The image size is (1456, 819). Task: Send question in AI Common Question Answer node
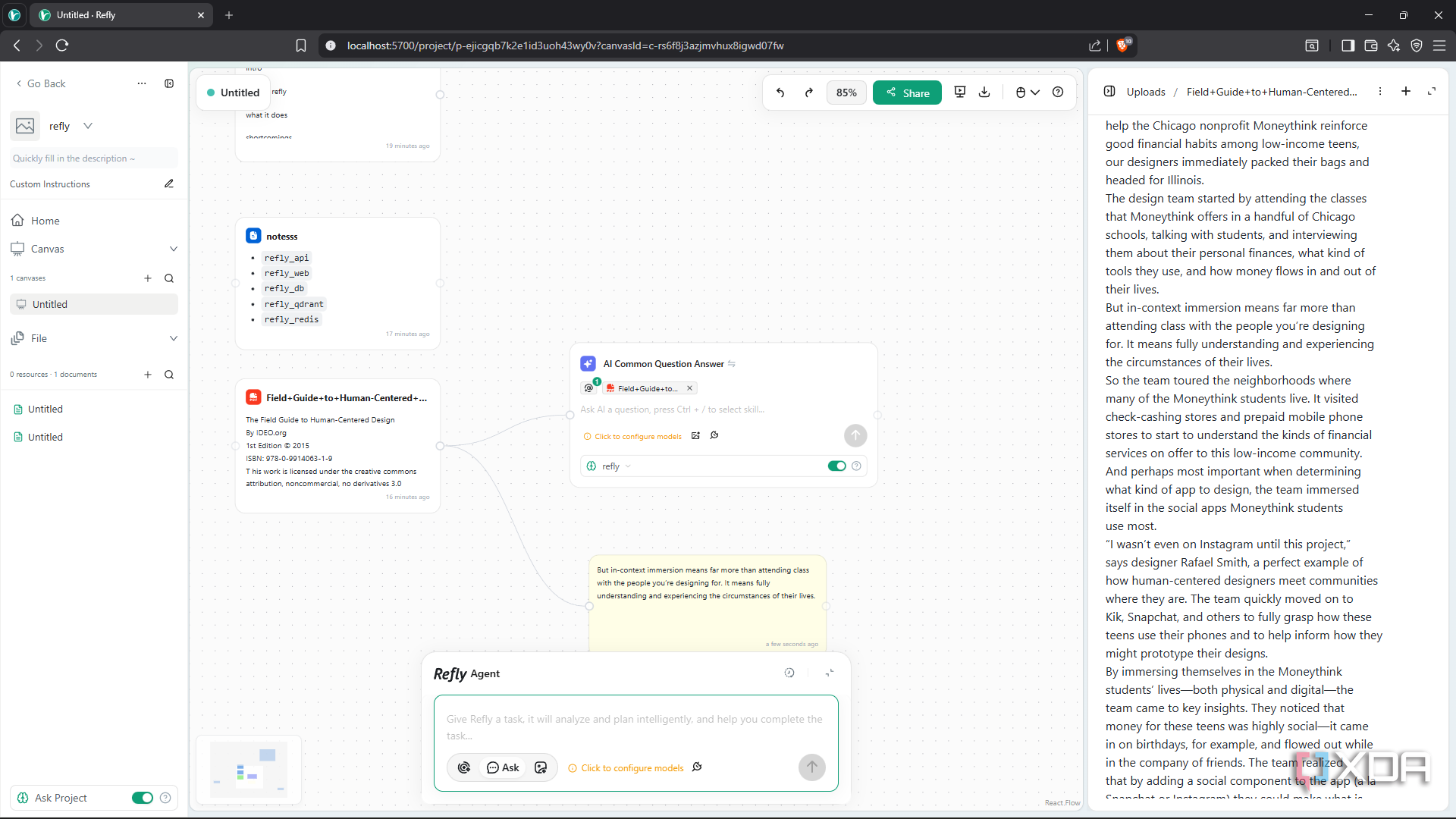point(855,435)
